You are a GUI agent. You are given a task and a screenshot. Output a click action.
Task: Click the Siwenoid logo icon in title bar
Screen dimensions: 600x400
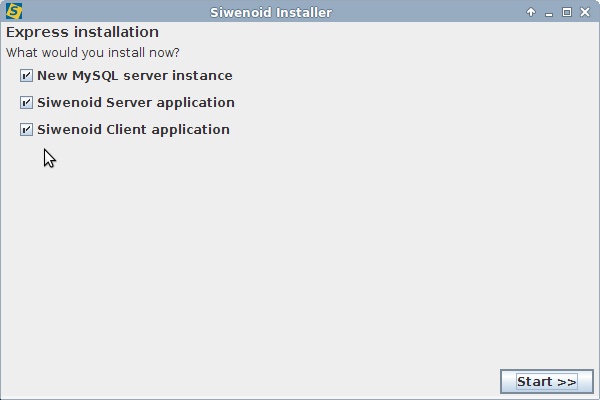13,12
